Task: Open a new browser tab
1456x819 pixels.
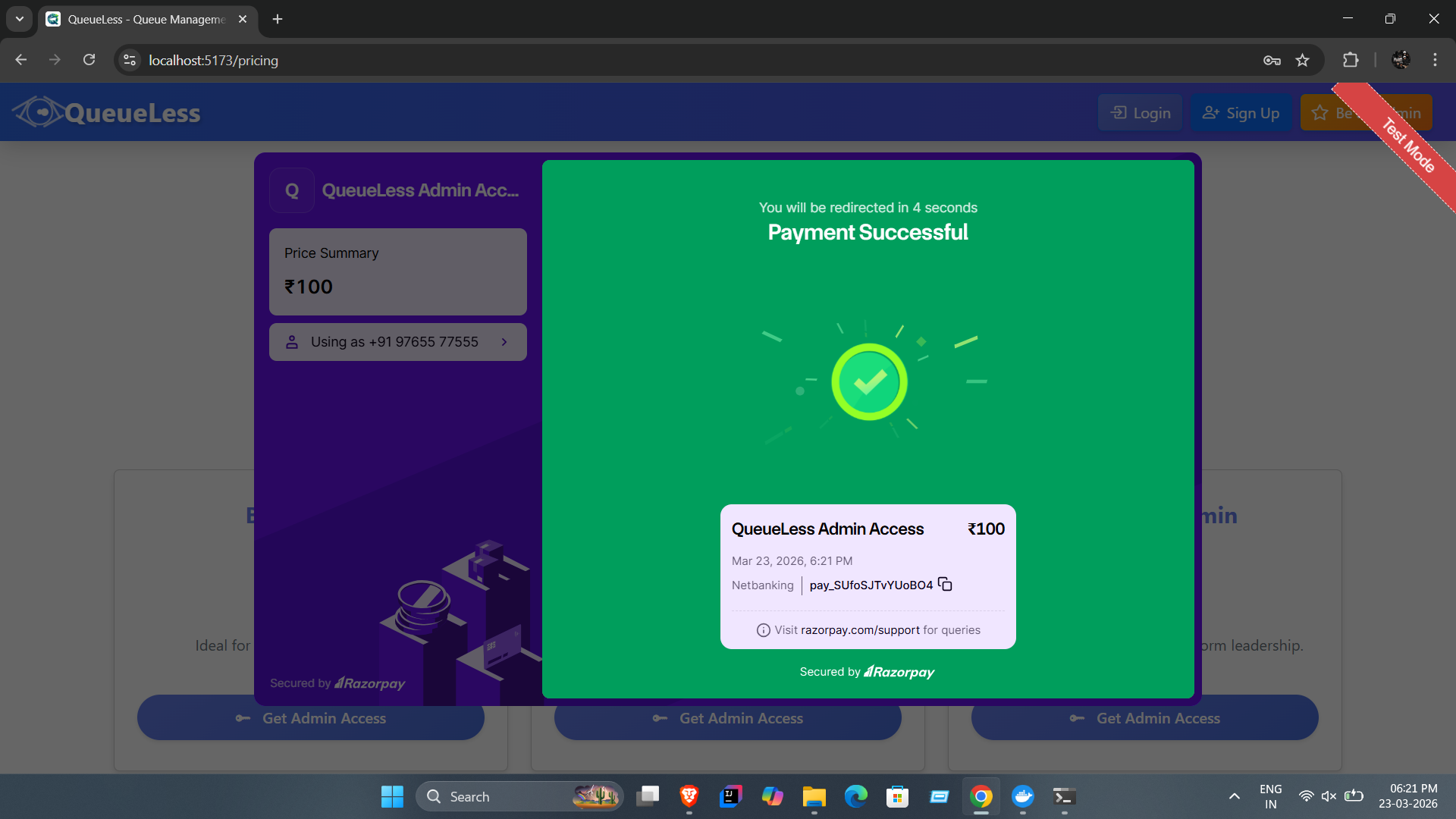Action: click(278, 19)
